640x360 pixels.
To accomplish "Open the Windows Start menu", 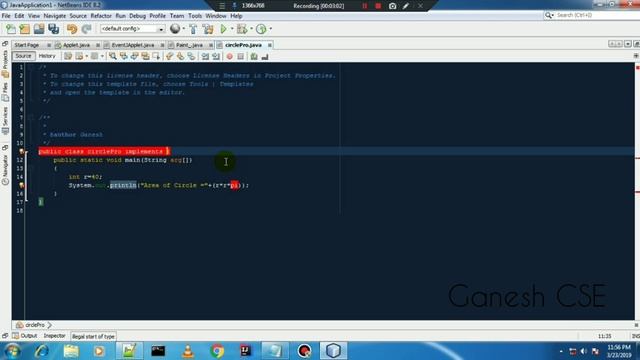I will point(12,351).
